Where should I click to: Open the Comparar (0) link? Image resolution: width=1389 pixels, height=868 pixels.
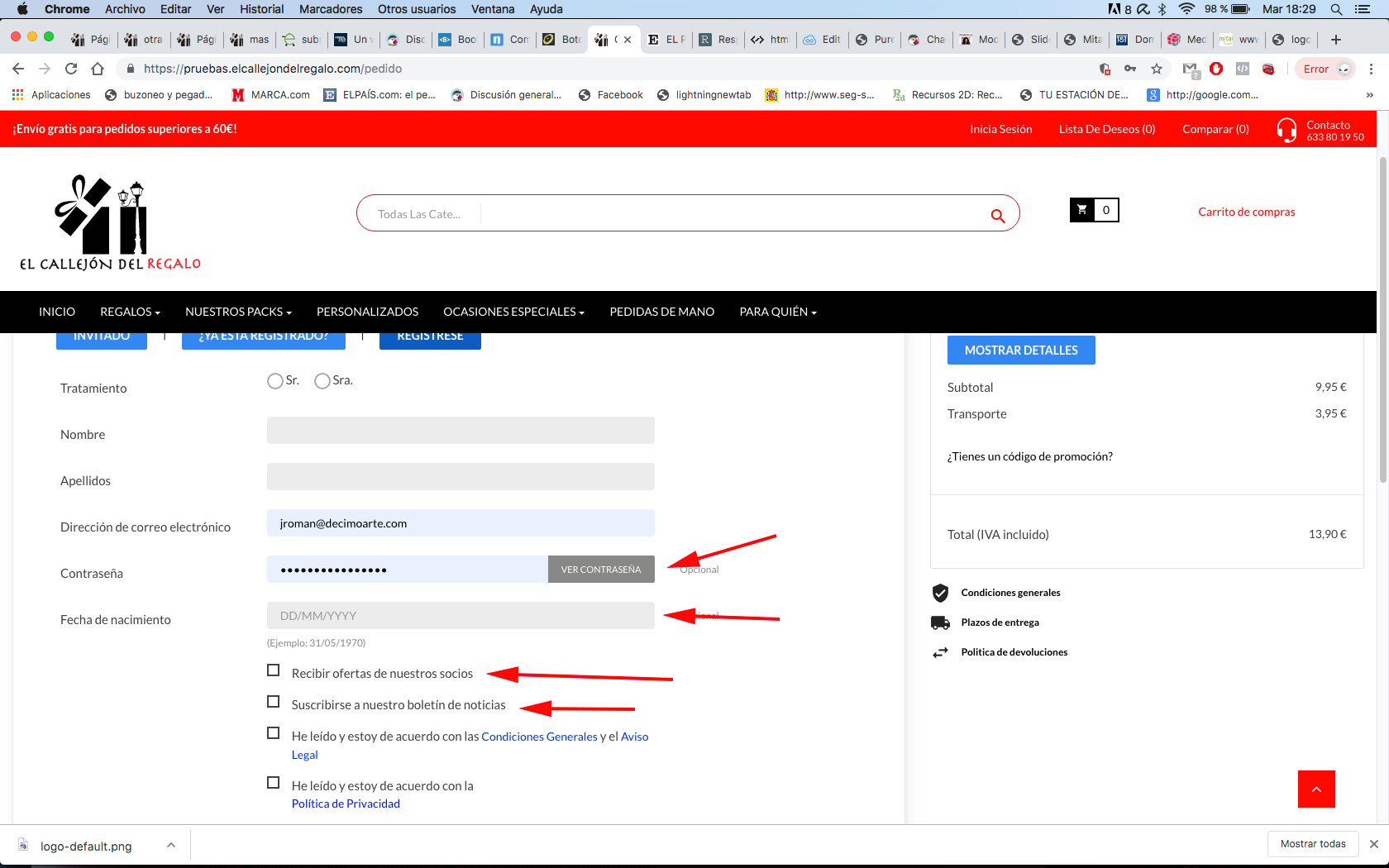[1215, 129]
